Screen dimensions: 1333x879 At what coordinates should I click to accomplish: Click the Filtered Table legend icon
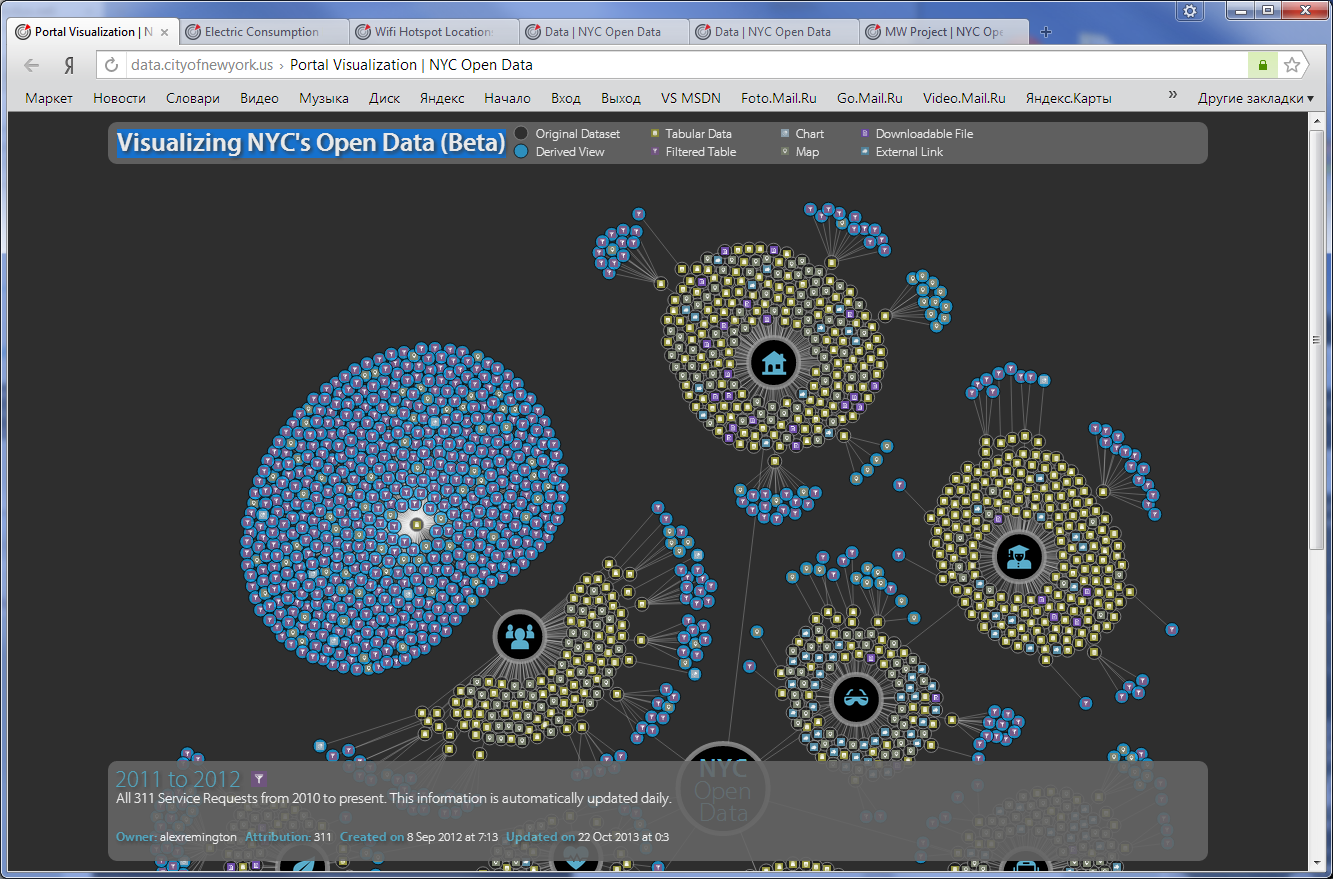tap(655, 152)
